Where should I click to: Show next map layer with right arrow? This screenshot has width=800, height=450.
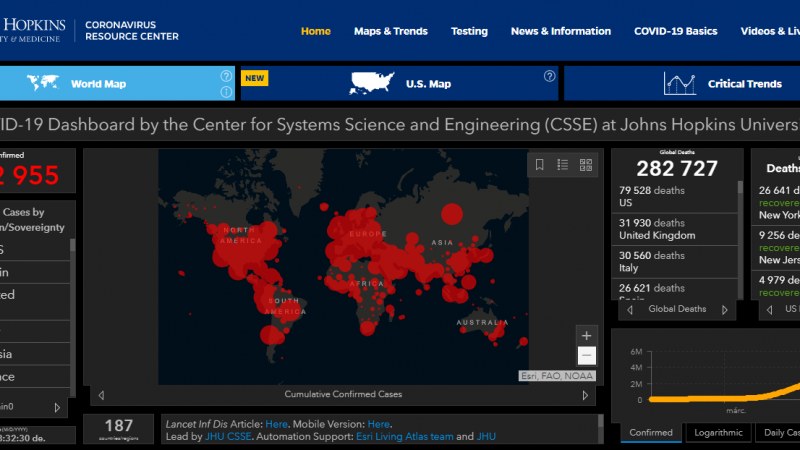point(585,395)
